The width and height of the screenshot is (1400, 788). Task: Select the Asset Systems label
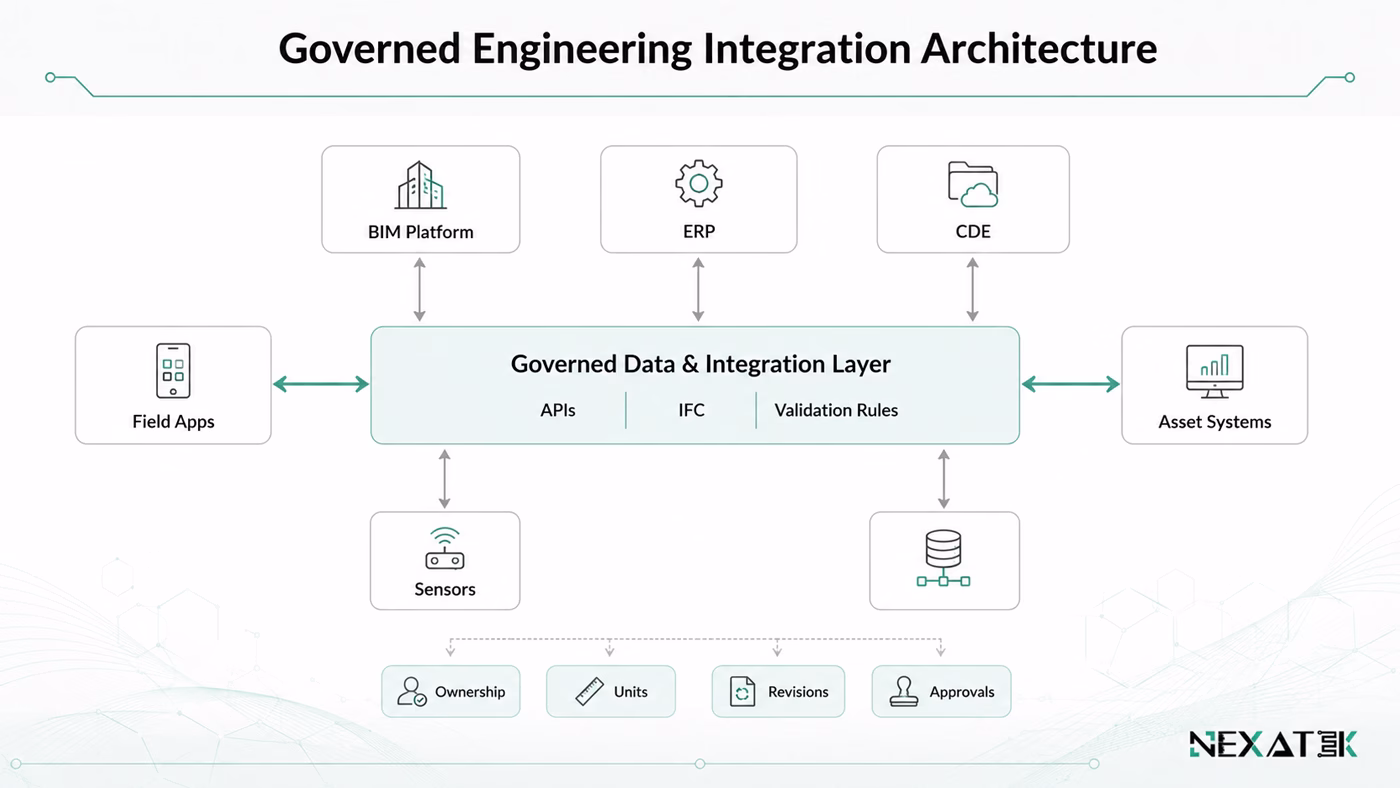pos(1215,422)
